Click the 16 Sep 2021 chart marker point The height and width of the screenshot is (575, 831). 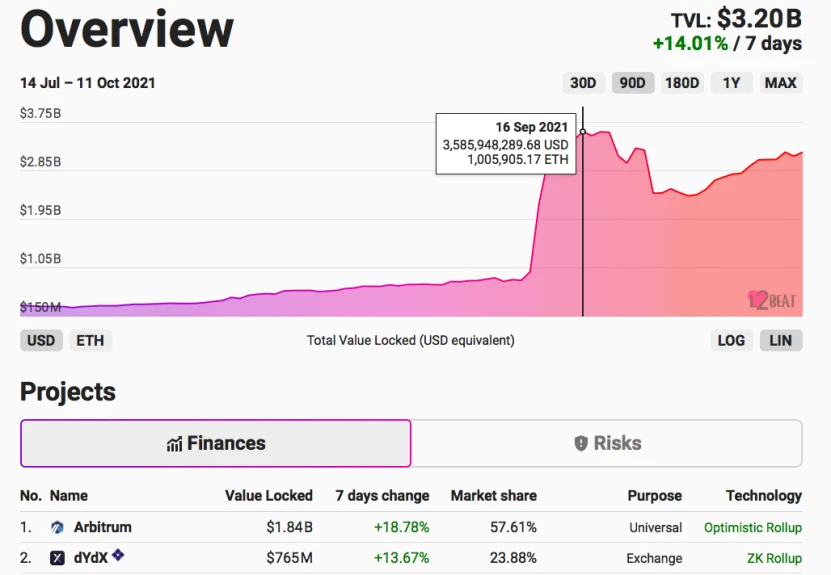[583, 132]
